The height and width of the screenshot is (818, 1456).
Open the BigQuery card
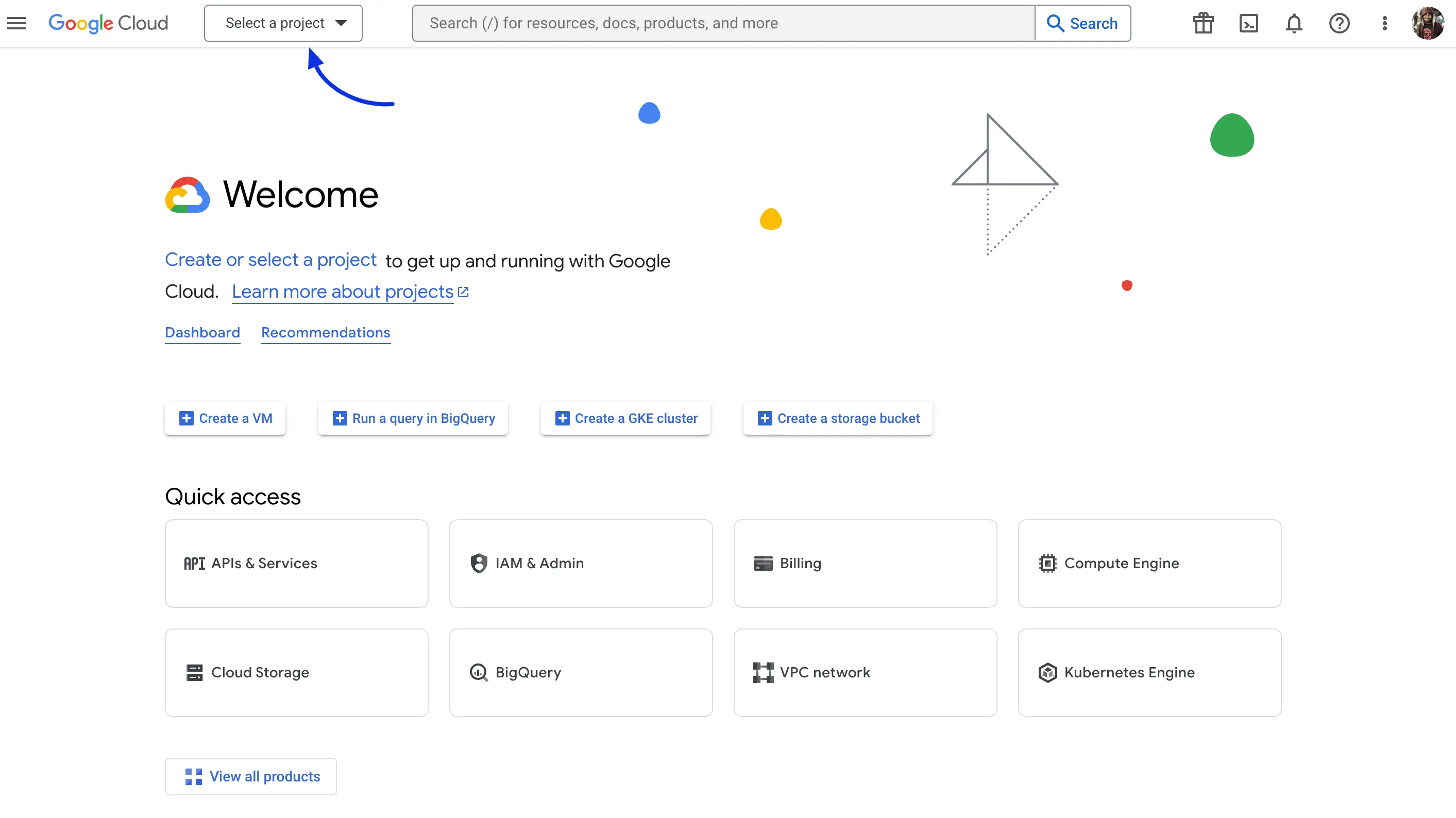click(x=581, y=673)
